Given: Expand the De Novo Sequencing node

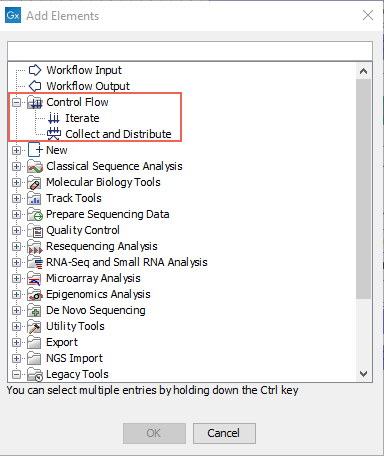Looking at the screenshot, I should 16,310.
